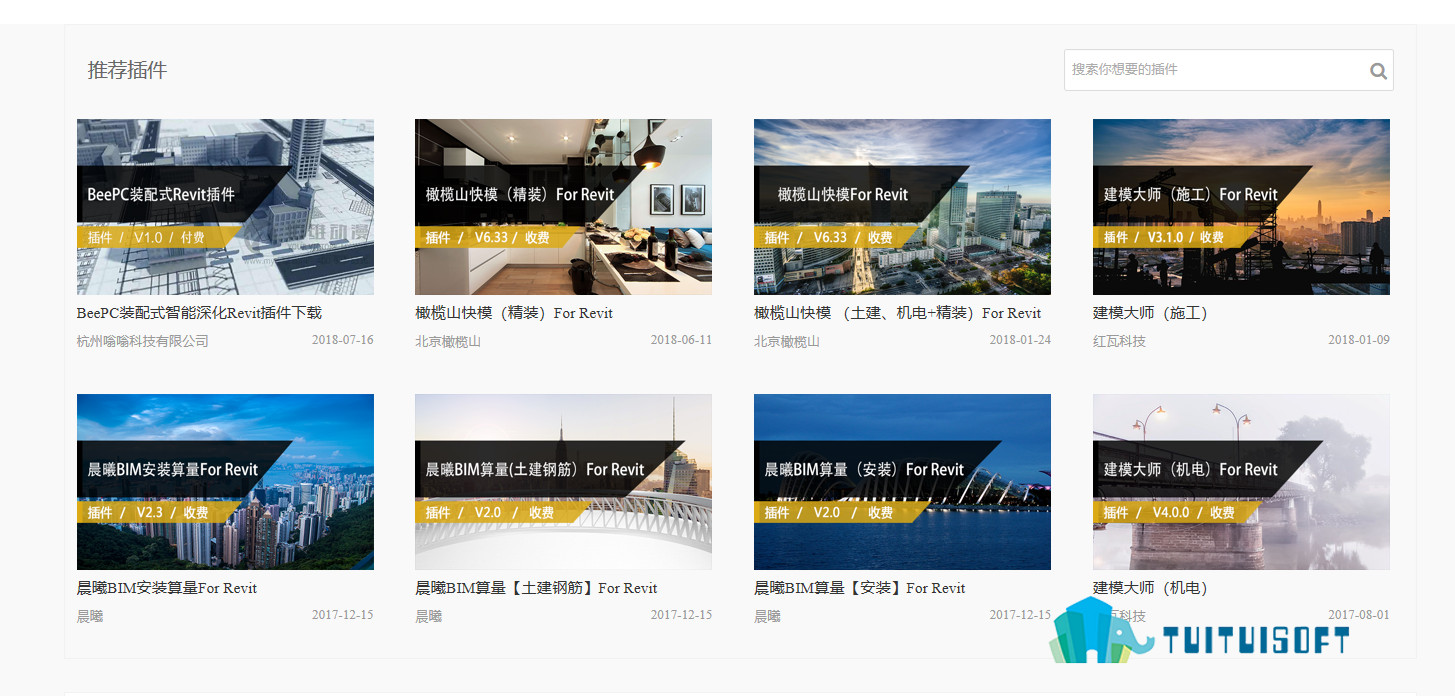The height and width of the screenshot is (696, 1455).
Task: Open link 橄榄山快模（土建、机电+精装）For Revit
Action: pos(897,313)
